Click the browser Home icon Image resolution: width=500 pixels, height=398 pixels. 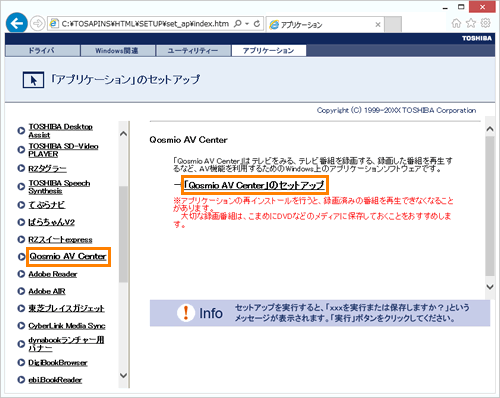coord(456,23)
